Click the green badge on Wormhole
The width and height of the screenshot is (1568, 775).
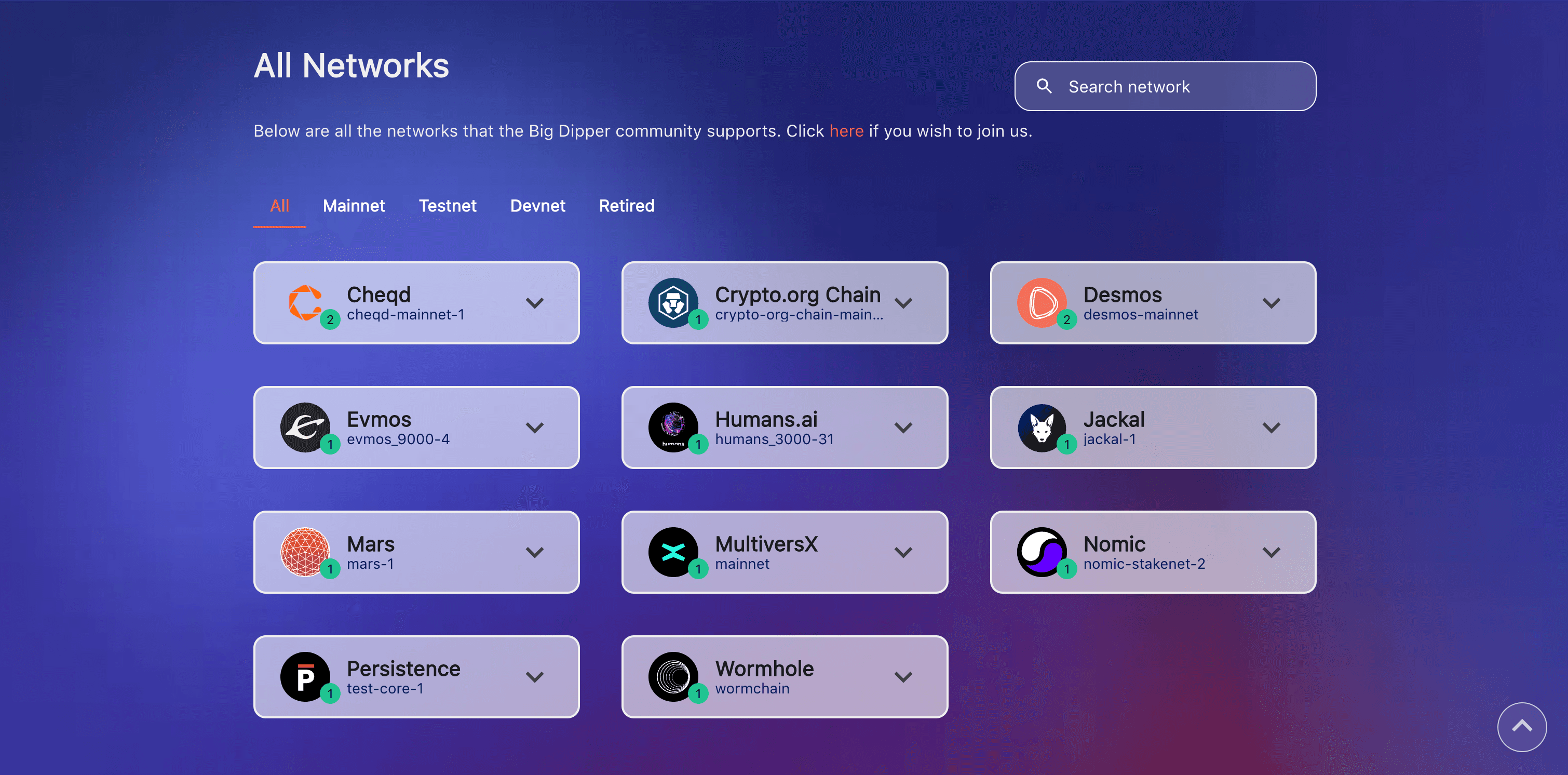698,693
